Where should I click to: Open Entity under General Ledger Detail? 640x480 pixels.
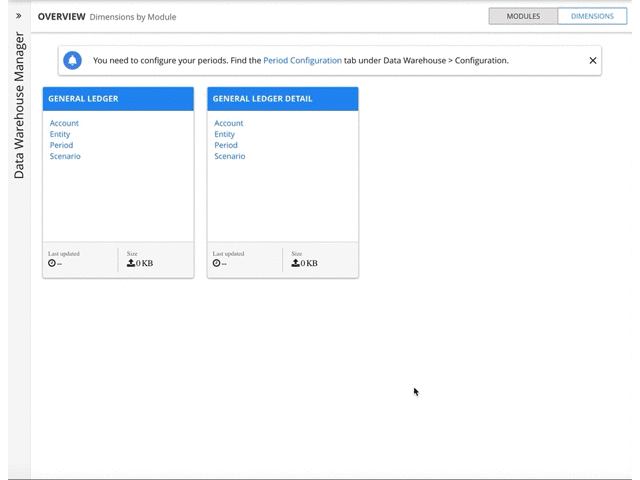coord(224,134)
